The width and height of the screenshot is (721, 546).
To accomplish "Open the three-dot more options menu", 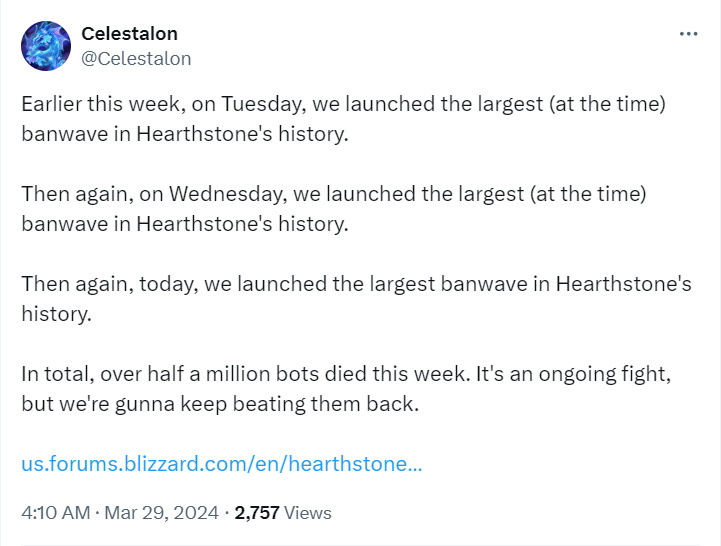I will [x=688, y=34].
